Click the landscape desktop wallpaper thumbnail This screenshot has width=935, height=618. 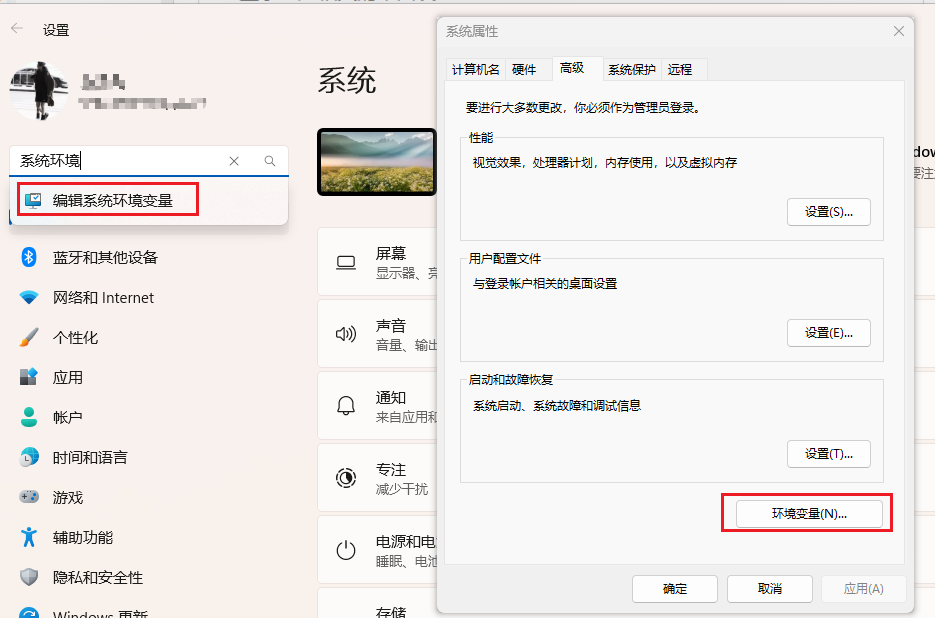[377, 162]
